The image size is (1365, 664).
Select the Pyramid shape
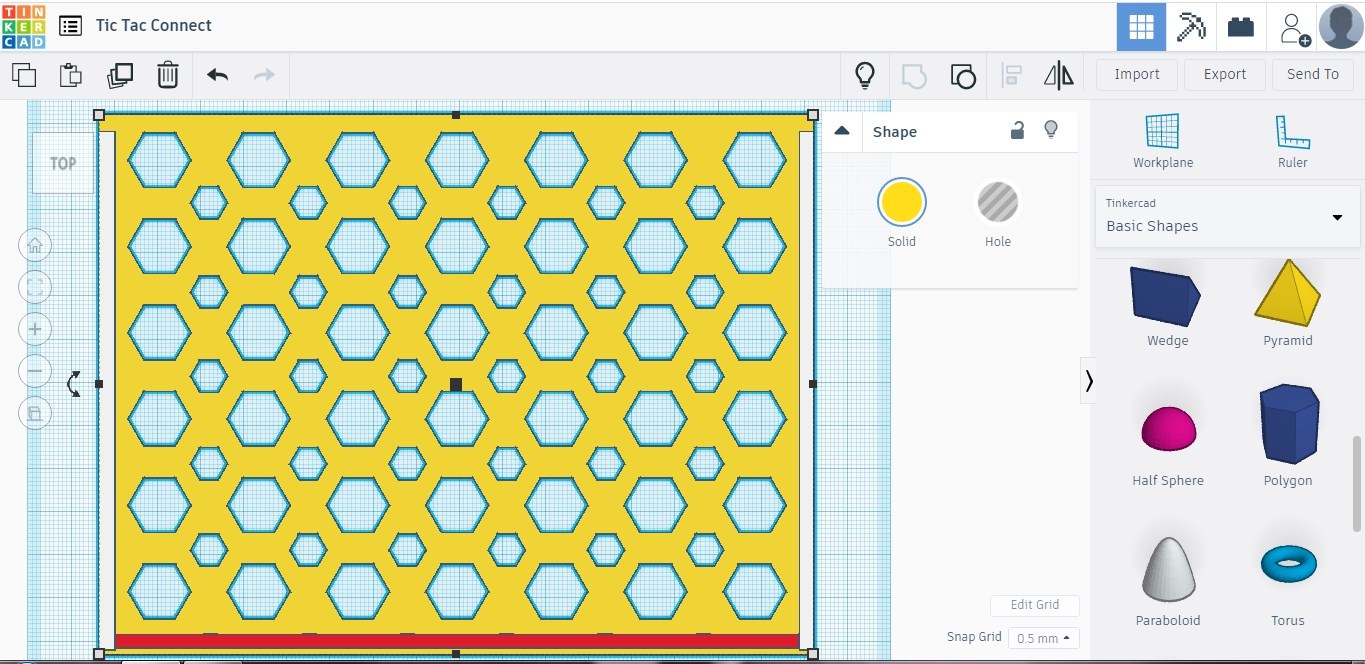click(1288, 303)
